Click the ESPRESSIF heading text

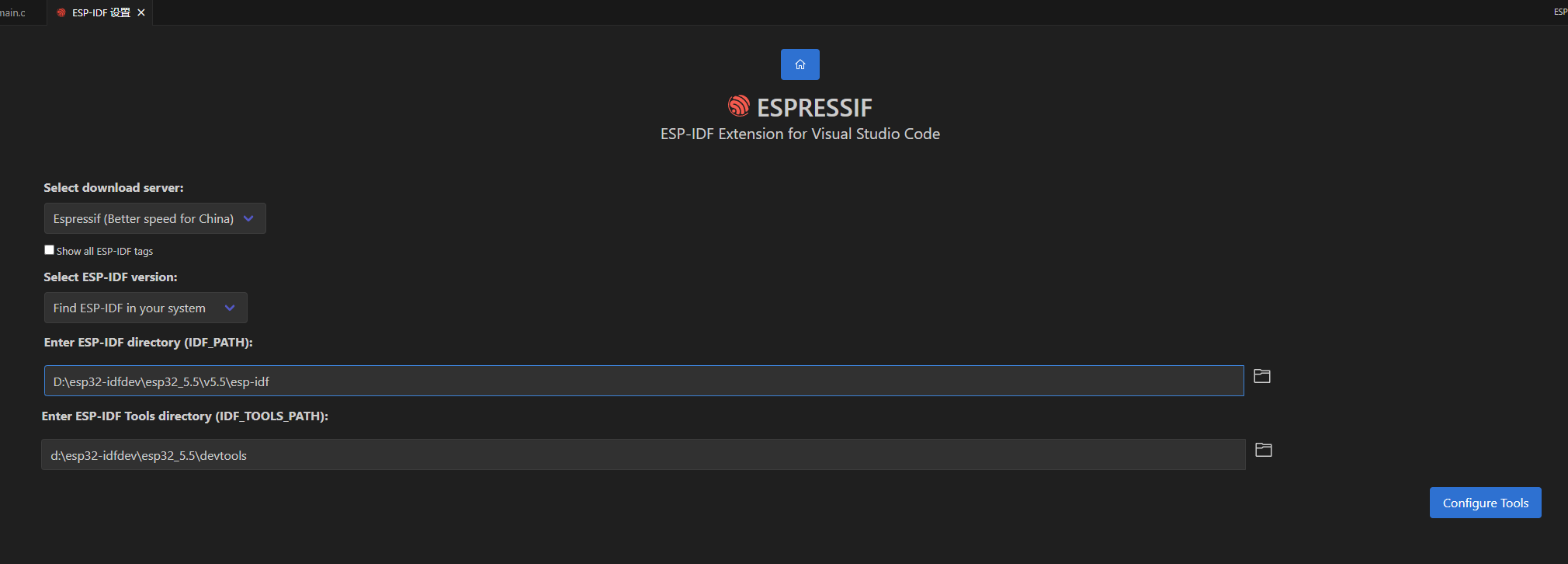coord(814,107)
